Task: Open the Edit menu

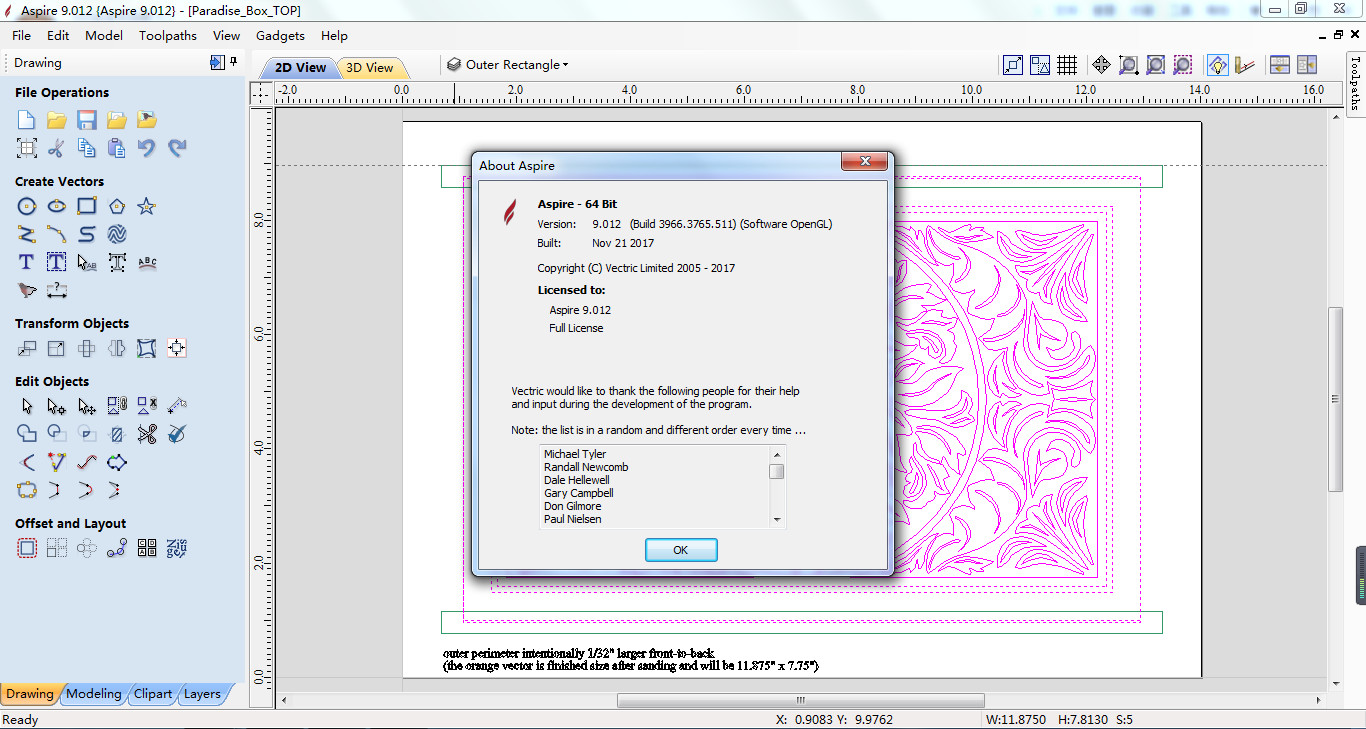Action: pyautogui.click(x=58, y=36)
